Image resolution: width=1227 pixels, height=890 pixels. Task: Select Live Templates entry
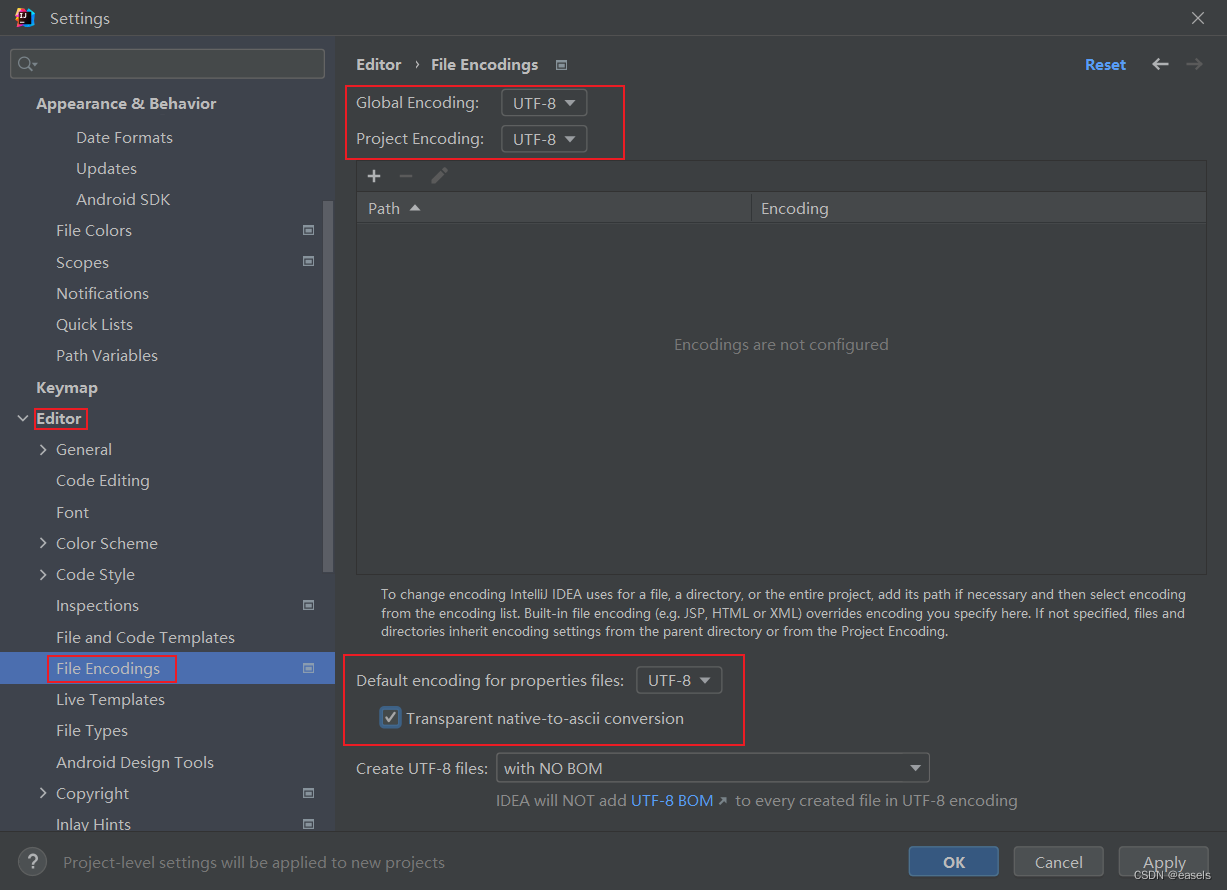pos(110,699)
